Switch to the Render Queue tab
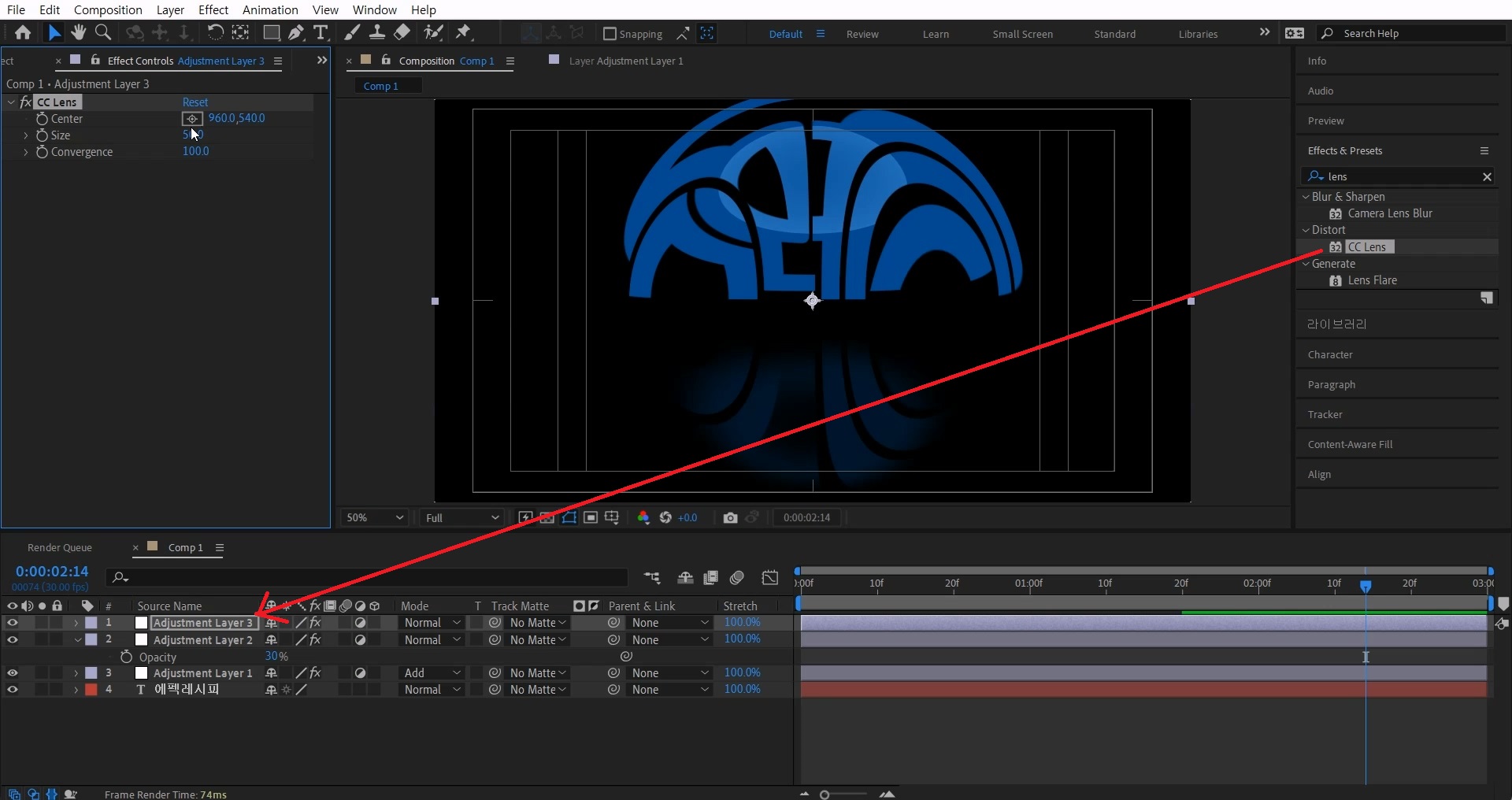This screenshot has height=800, width=1512. pos(60,547)
